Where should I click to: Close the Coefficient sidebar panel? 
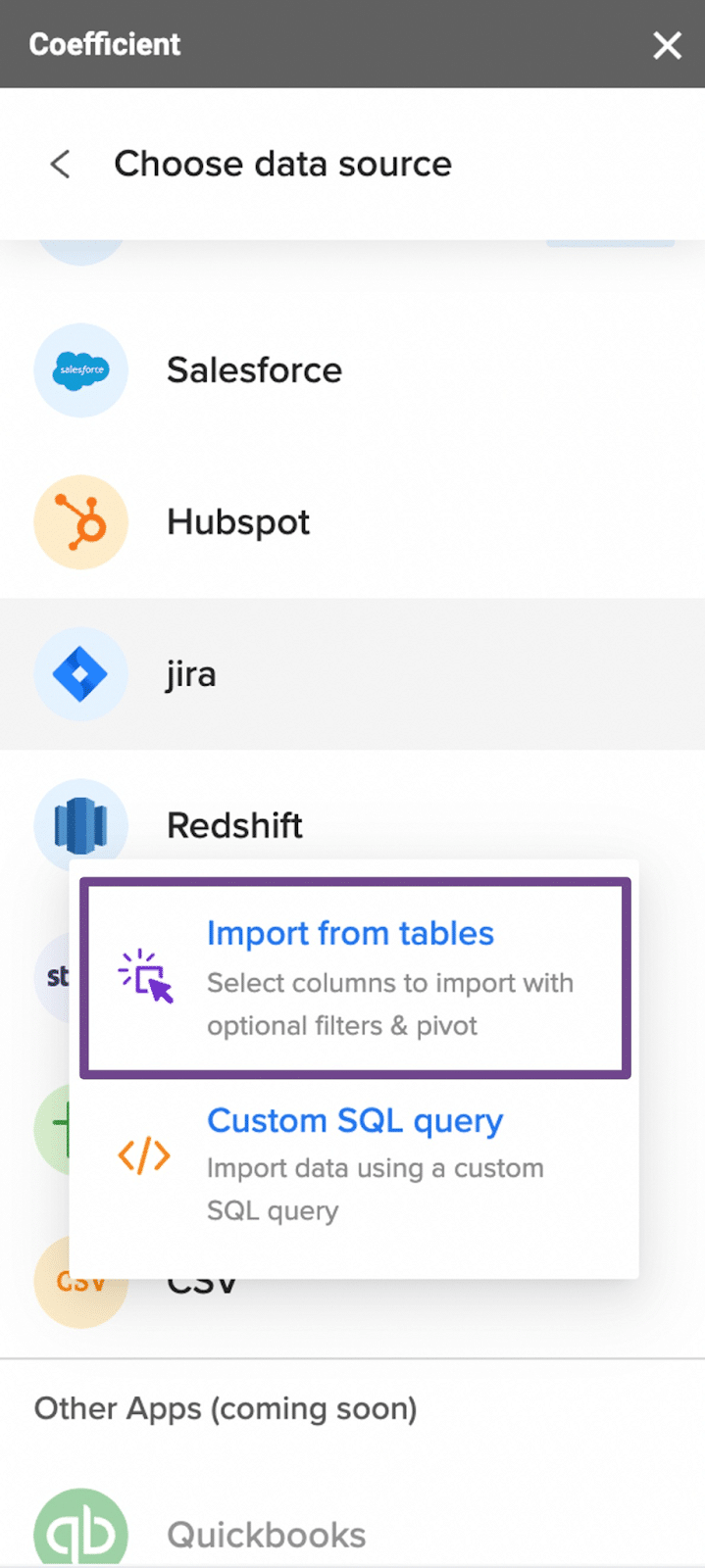tap(667, 45)
